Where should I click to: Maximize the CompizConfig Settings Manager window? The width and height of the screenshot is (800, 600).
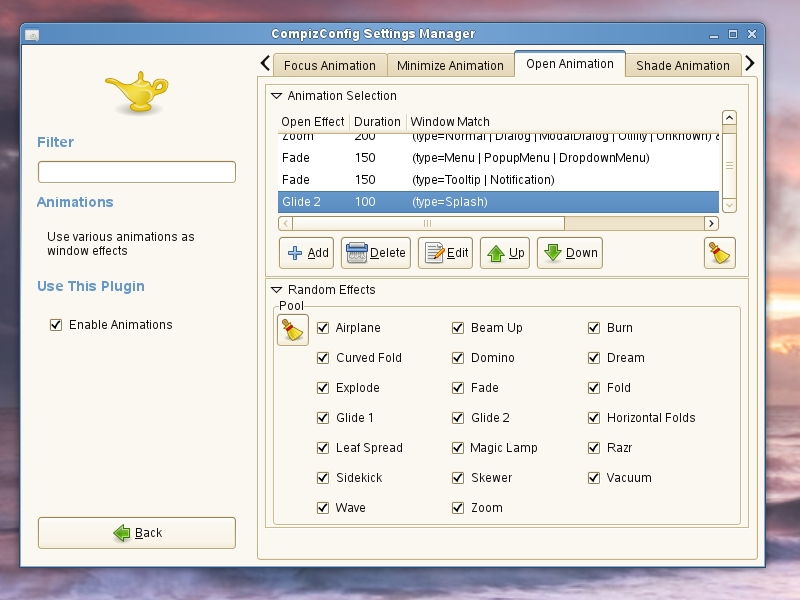[733, 34]
